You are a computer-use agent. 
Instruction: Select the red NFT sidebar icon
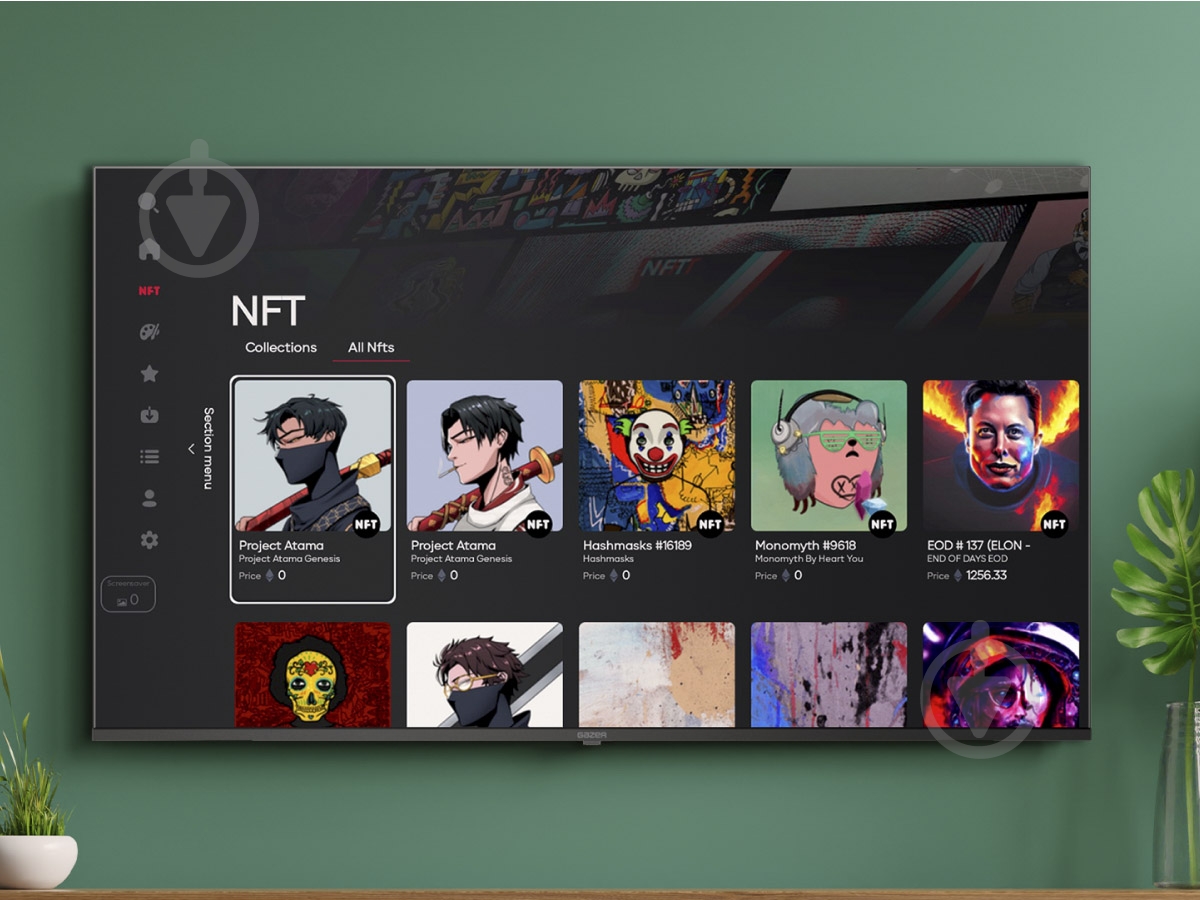coord(149,291)
